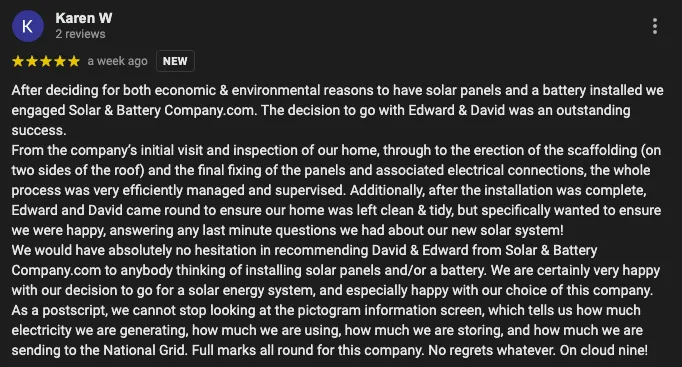The height and width of the screenshot is (367, 682).
Task: View Karen W's 2 reviews
Action: pos(80,34)
